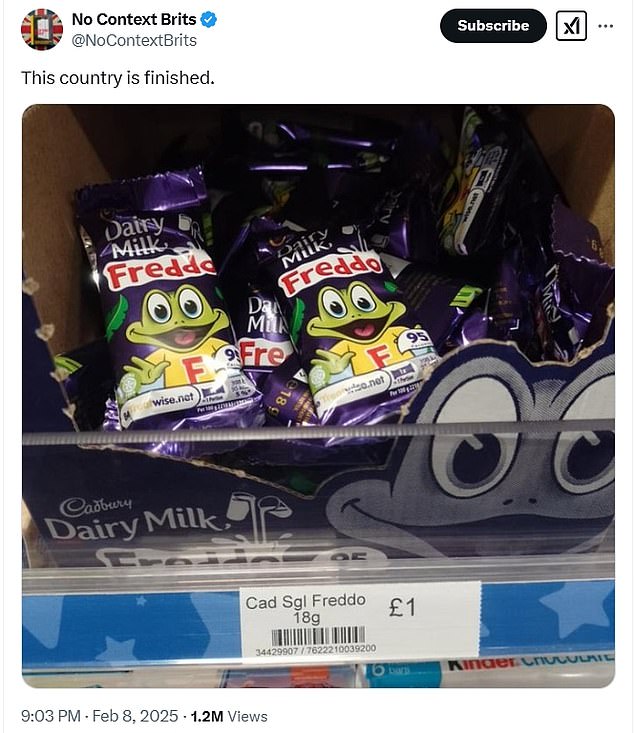Viewport: 634px width, 733px height.
Task: Click the No Context Brits profile avatar
Action: [x=42, y=29]
